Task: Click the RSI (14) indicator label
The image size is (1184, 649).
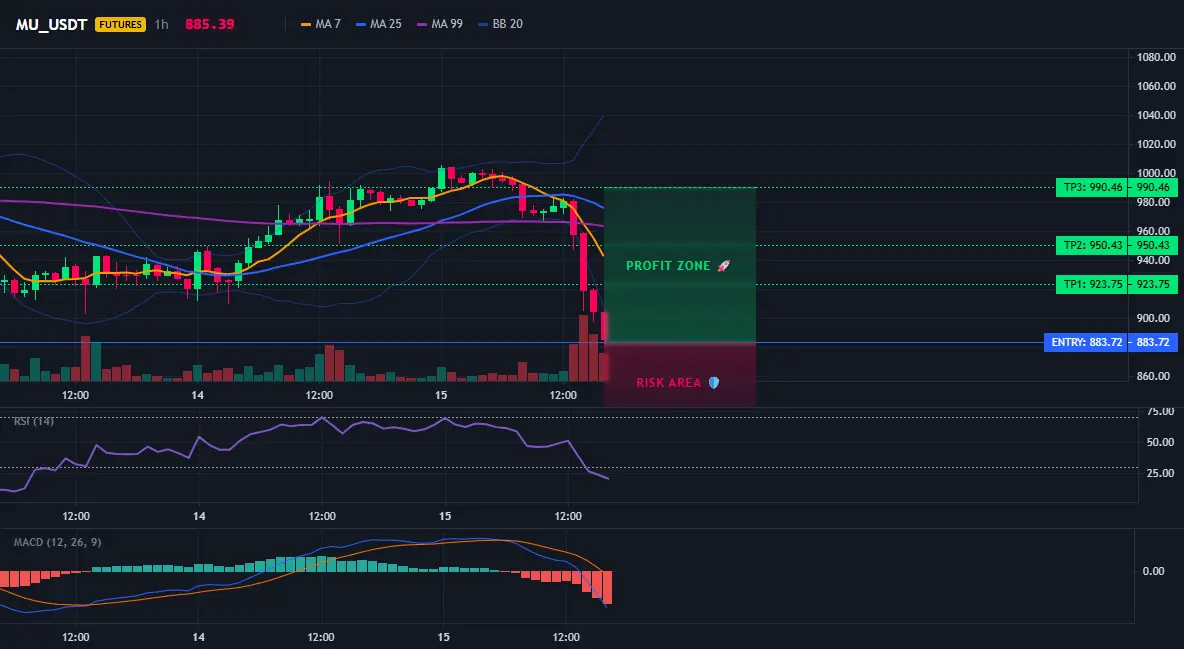Action: [34, 421]
